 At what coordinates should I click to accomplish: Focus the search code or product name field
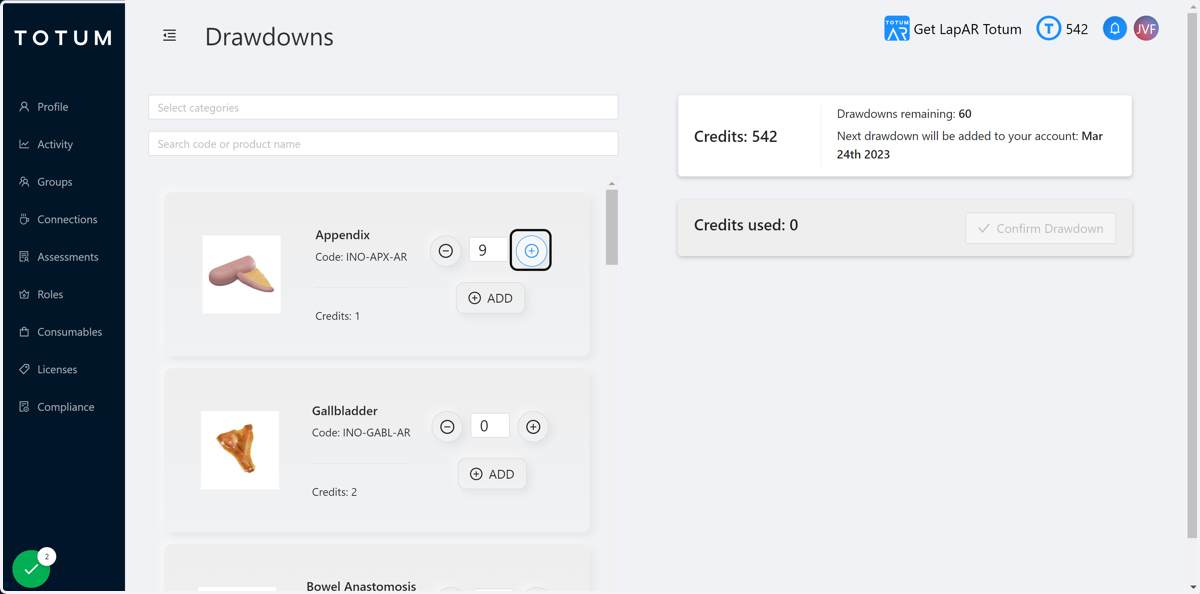383,144
